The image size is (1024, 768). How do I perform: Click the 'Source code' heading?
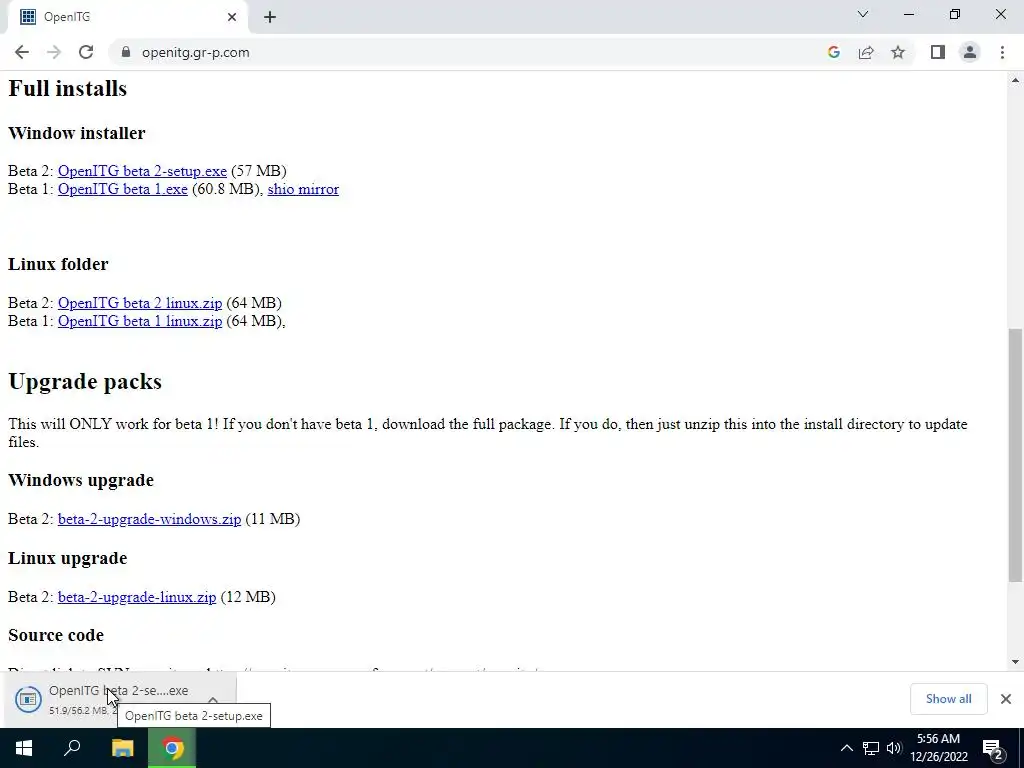(x=56, y=635)
